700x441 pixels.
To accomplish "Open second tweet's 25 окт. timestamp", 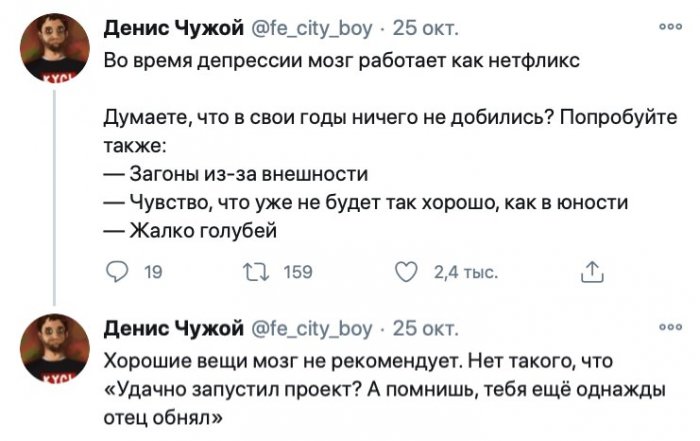I will tap(424, 327).
